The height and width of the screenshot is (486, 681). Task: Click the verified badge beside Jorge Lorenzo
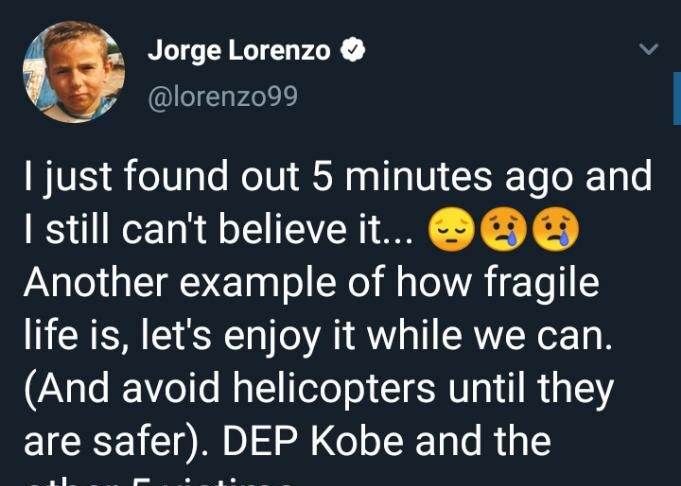pyautogui.click(x=352, y=52)
